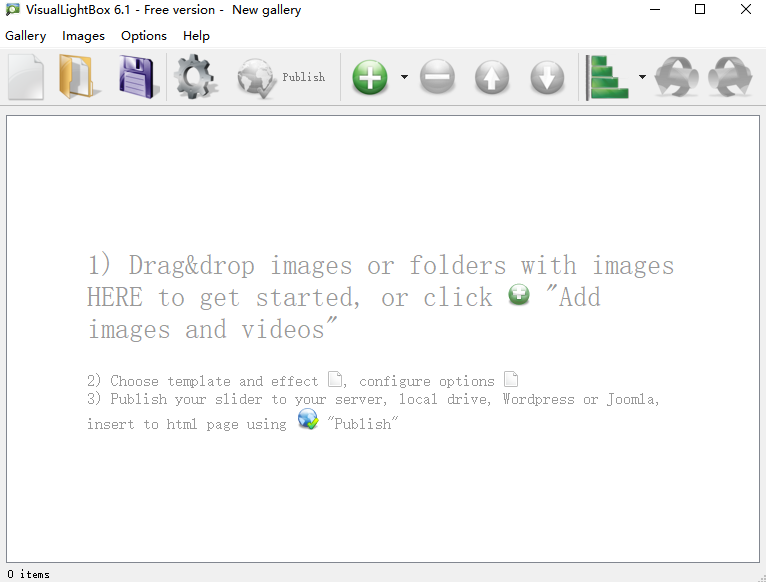Minimize the VisualLightBox window
Screen dimensions: 766x582
[655, 9]
